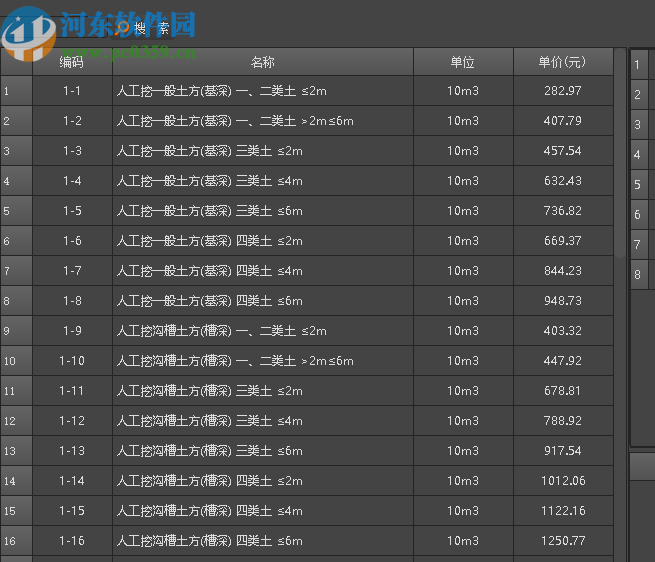Click price value 282.97
This screenshot has width=655, height=562.
pos(563,91)
